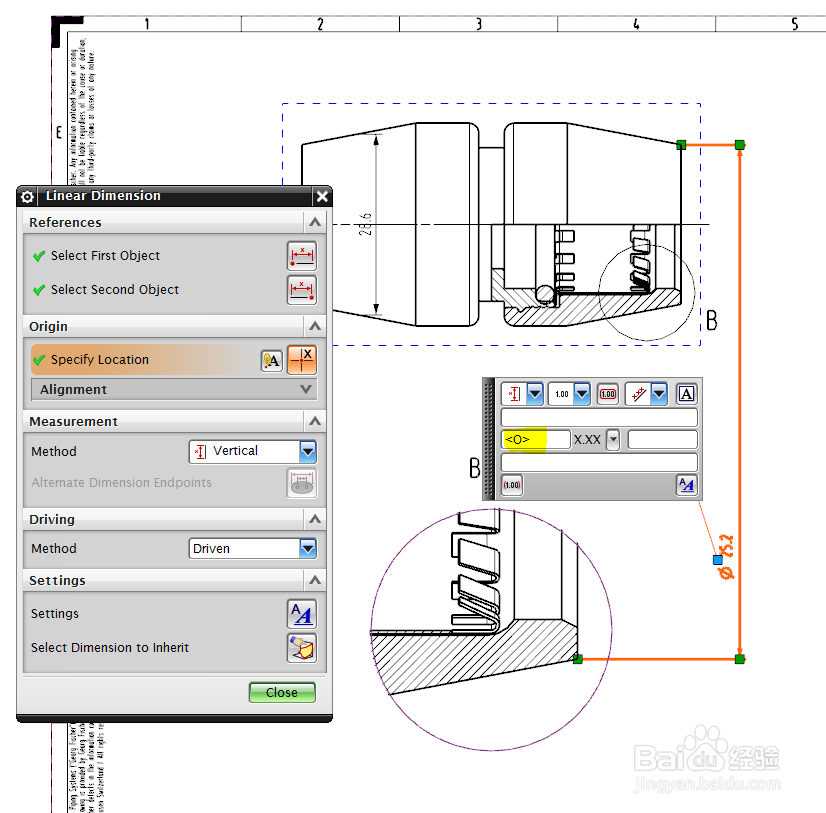Open the X.XX precision dropdown

pyautogui.click(x=613, y=439)
